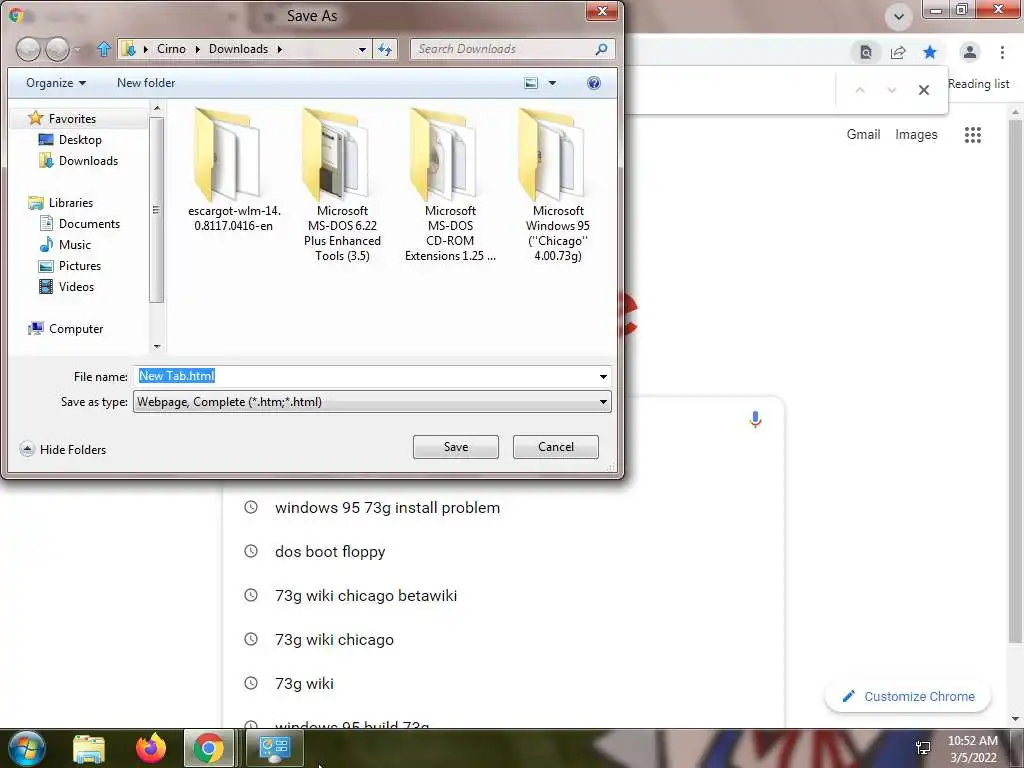Open Reading list in Chrome
Screen dimensions: 1024x768
click(978, 84)
